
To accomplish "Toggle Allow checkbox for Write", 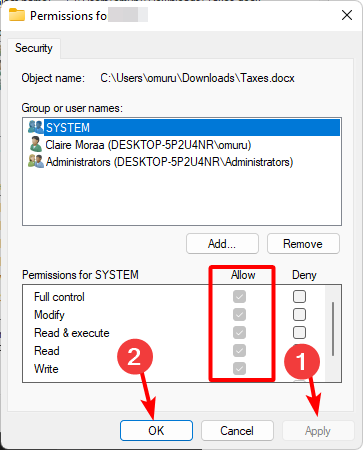I will (239, 368).
